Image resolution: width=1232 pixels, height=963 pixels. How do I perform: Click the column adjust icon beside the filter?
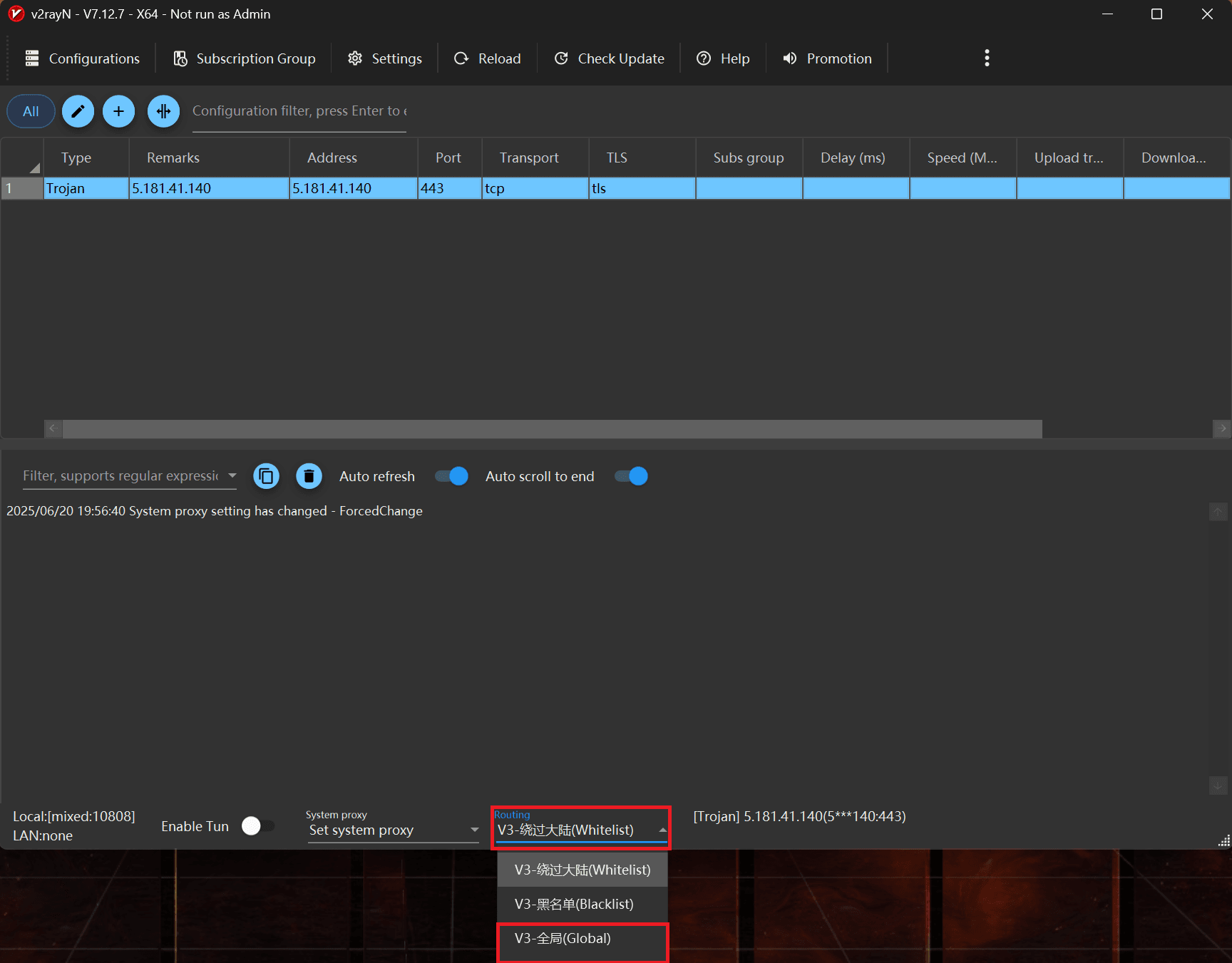point(163,111)
